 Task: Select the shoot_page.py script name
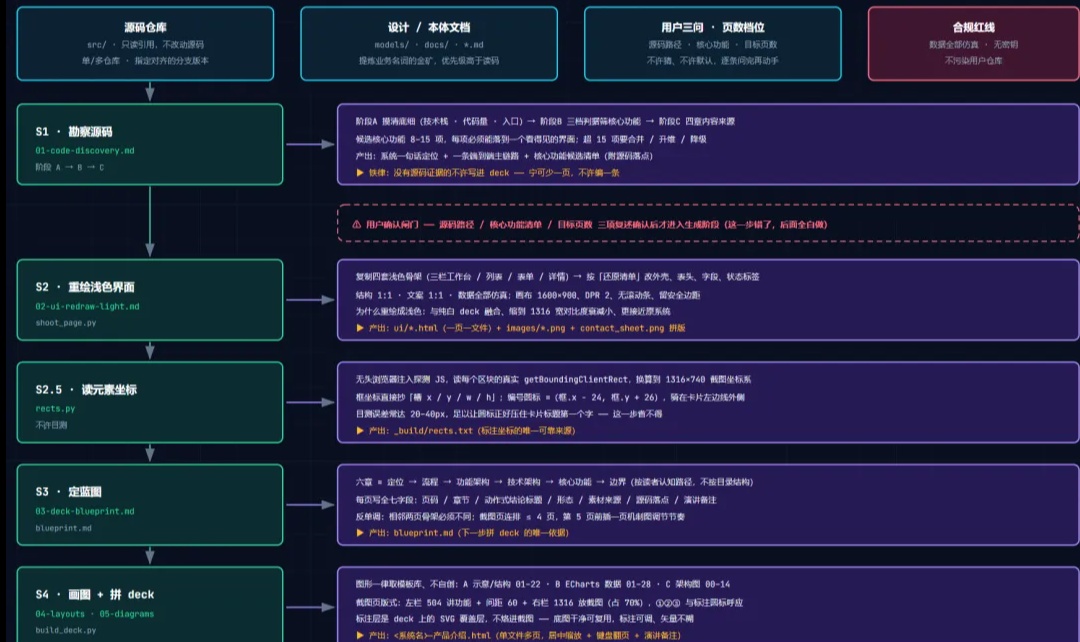(x=66, y=322)
